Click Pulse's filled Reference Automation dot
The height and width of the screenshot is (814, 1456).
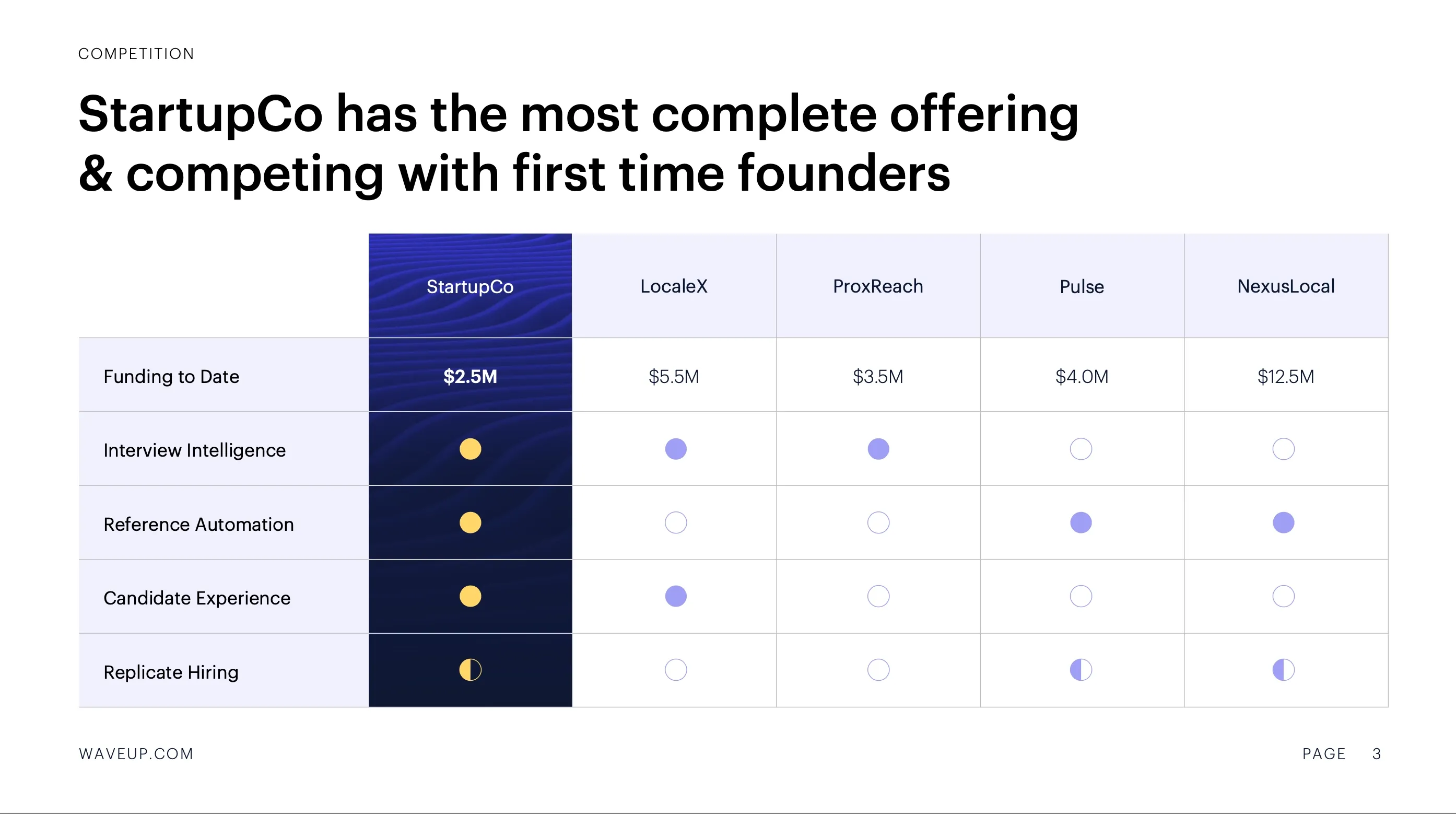[1081, 523]
